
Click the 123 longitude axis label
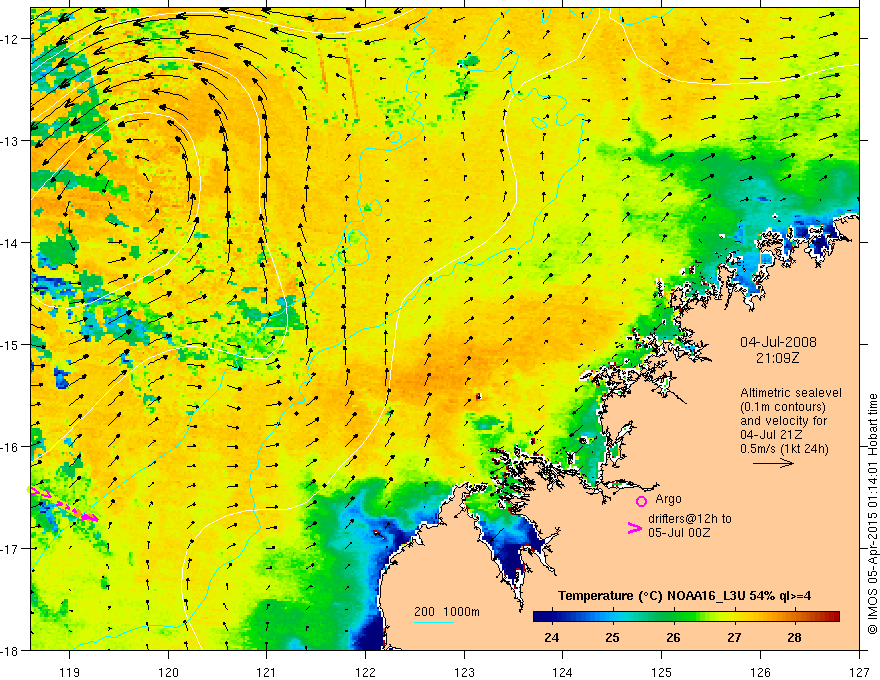(464, 672)
